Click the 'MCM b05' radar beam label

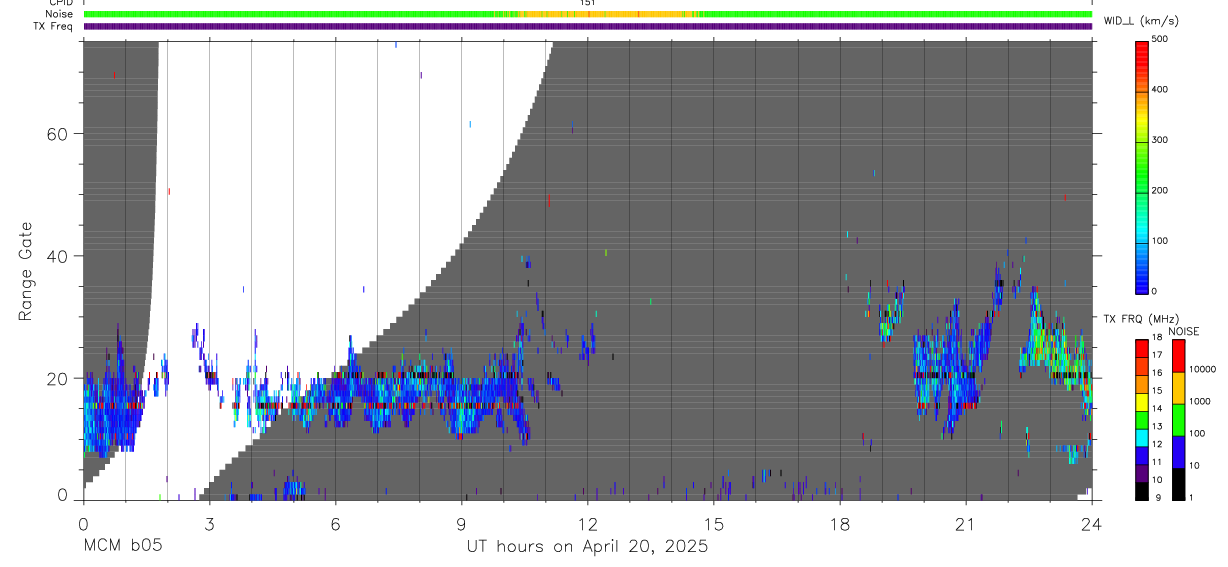[123, 546]
